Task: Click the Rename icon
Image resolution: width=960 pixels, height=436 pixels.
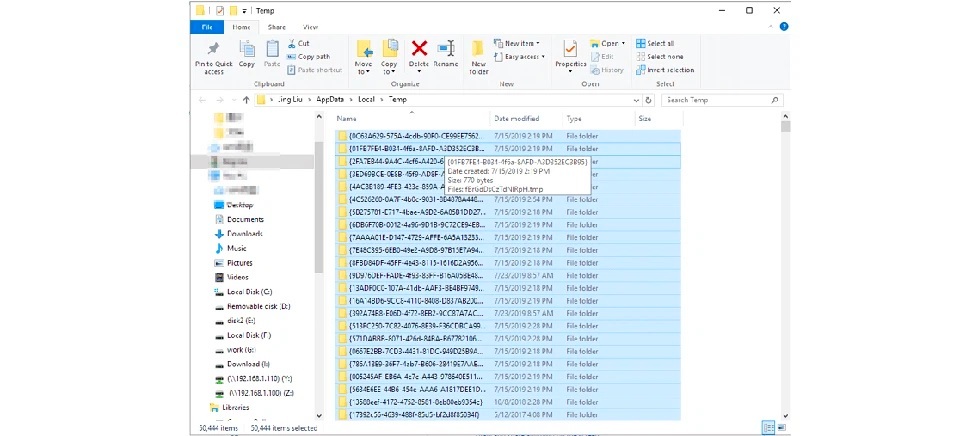Action: coord(446,49)
